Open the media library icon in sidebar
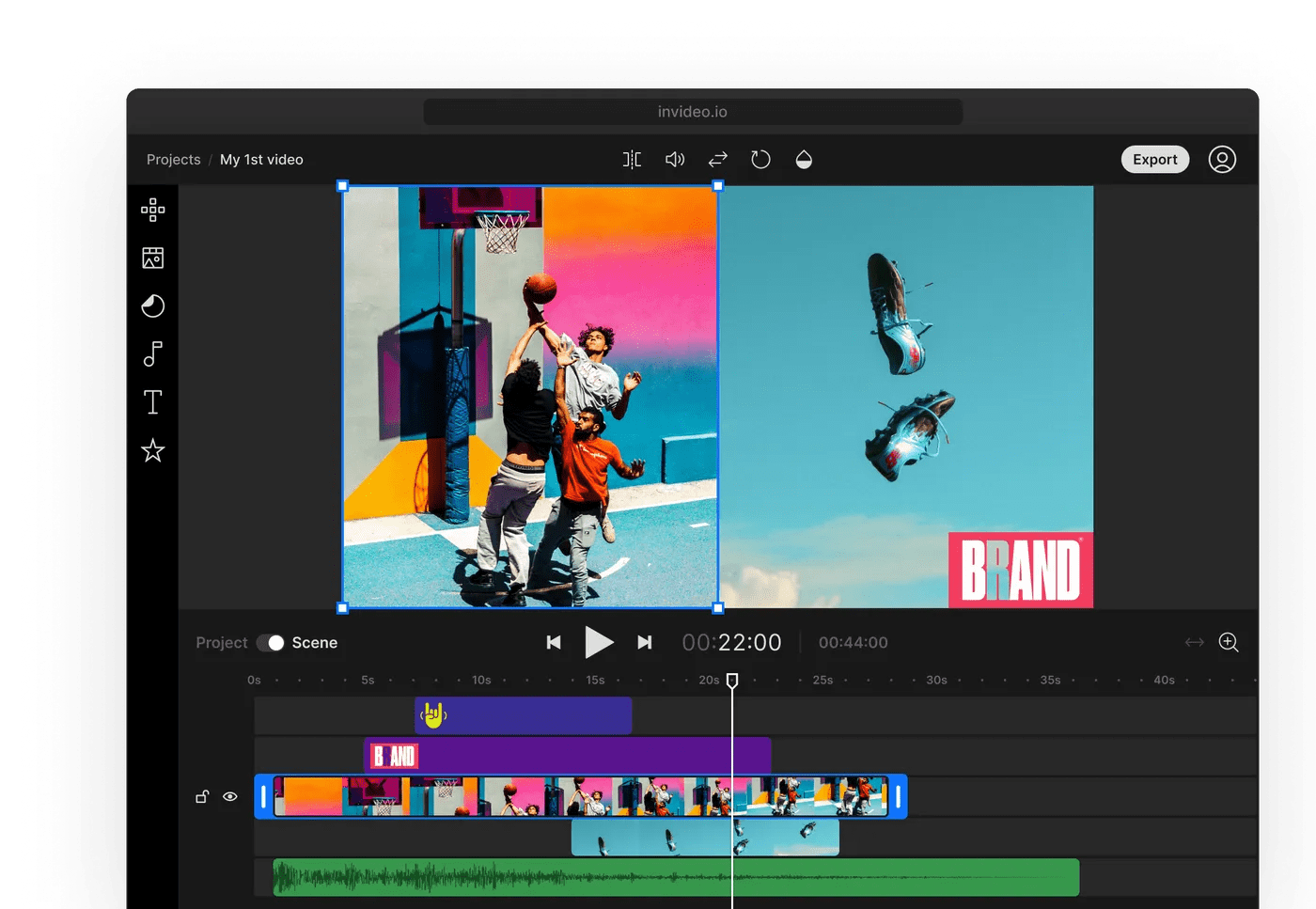The height and width of the screenshot is (909, 1316). pyautogui.click(x=153, y=258)
